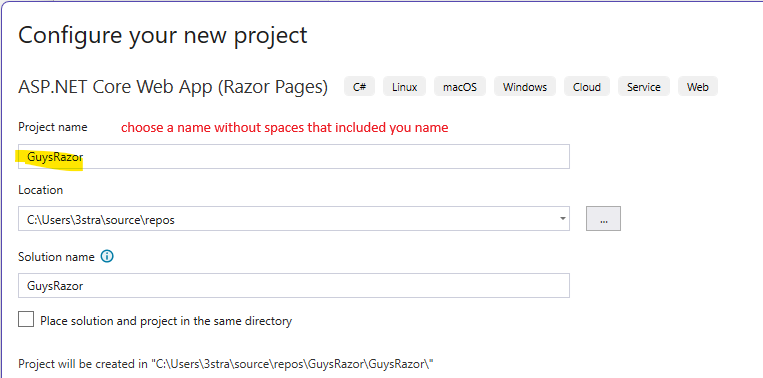The width and height of the screenshot is (763, 378).
Task: Click the 'ASP.NET Core Web App (Razor Pages)' title
Action: [x=173, y=87]
